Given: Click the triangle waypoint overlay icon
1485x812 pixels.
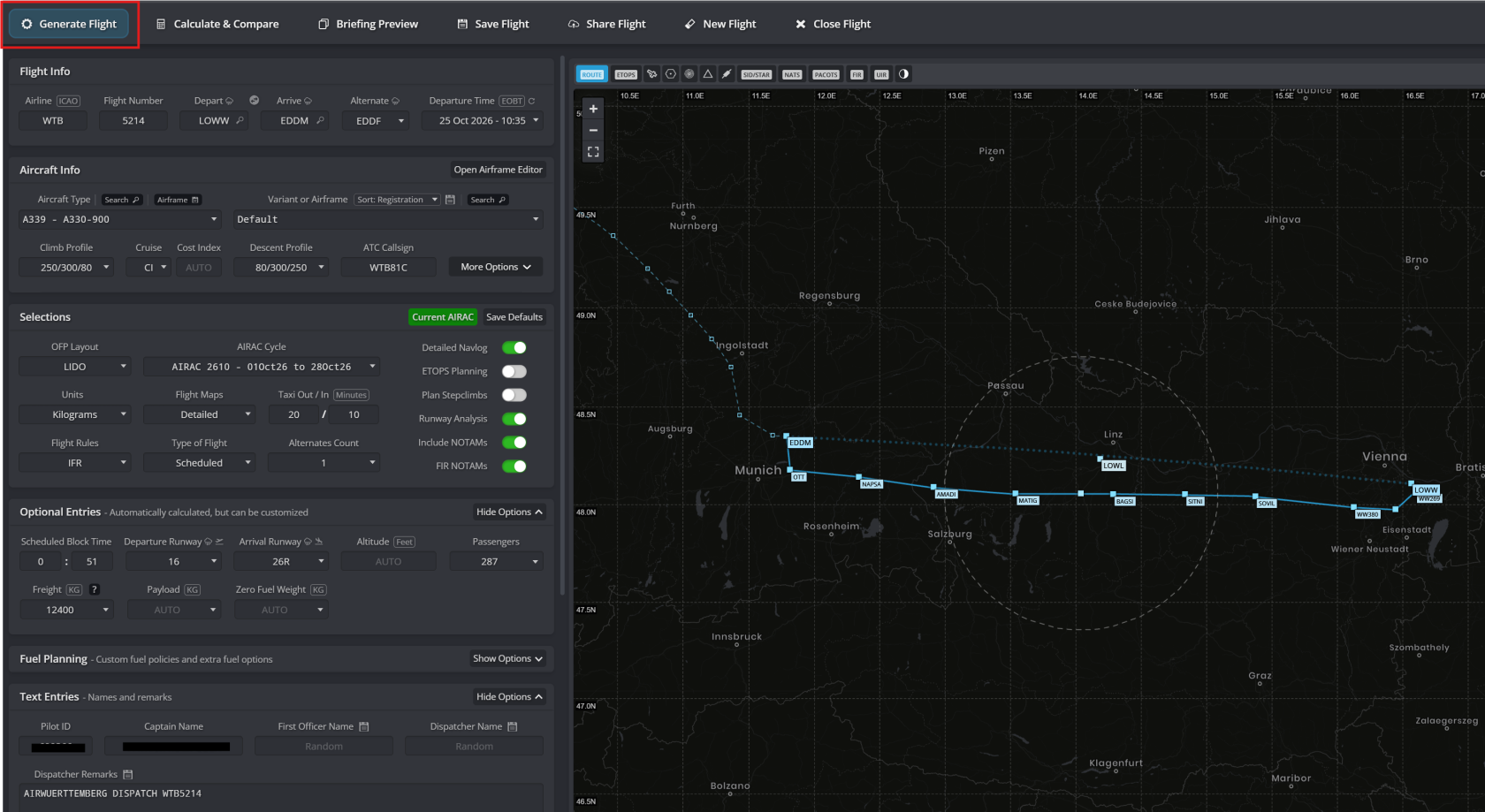Looking at the screenshot, I should tap(708, 74).
